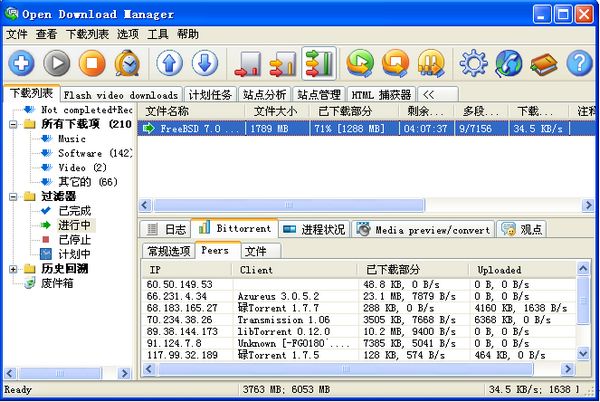Collapse the 过滤器 tree node
The width and height of the screenshot is (600, 402).
tap(13, 197)
